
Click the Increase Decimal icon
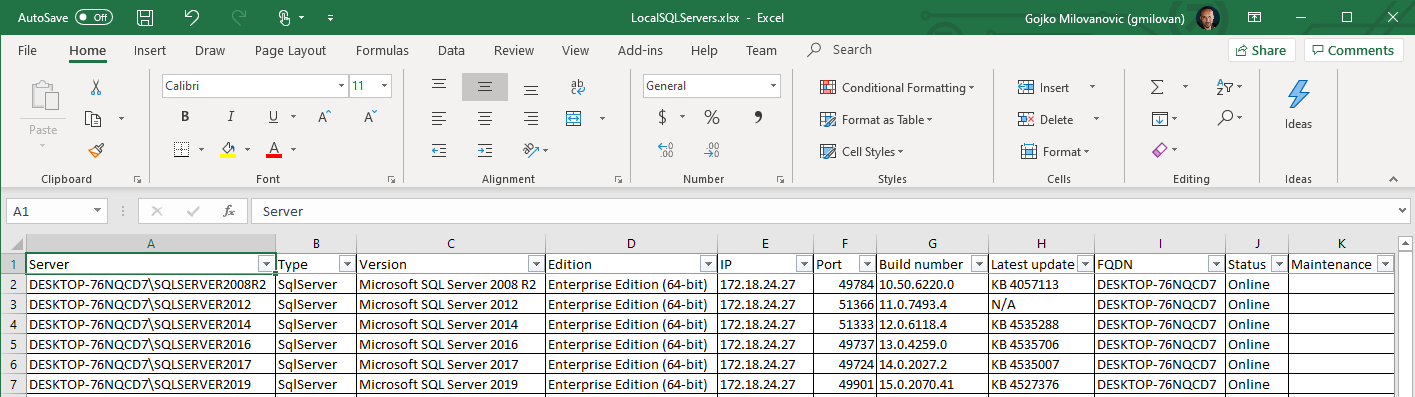(x=666, y=150)
